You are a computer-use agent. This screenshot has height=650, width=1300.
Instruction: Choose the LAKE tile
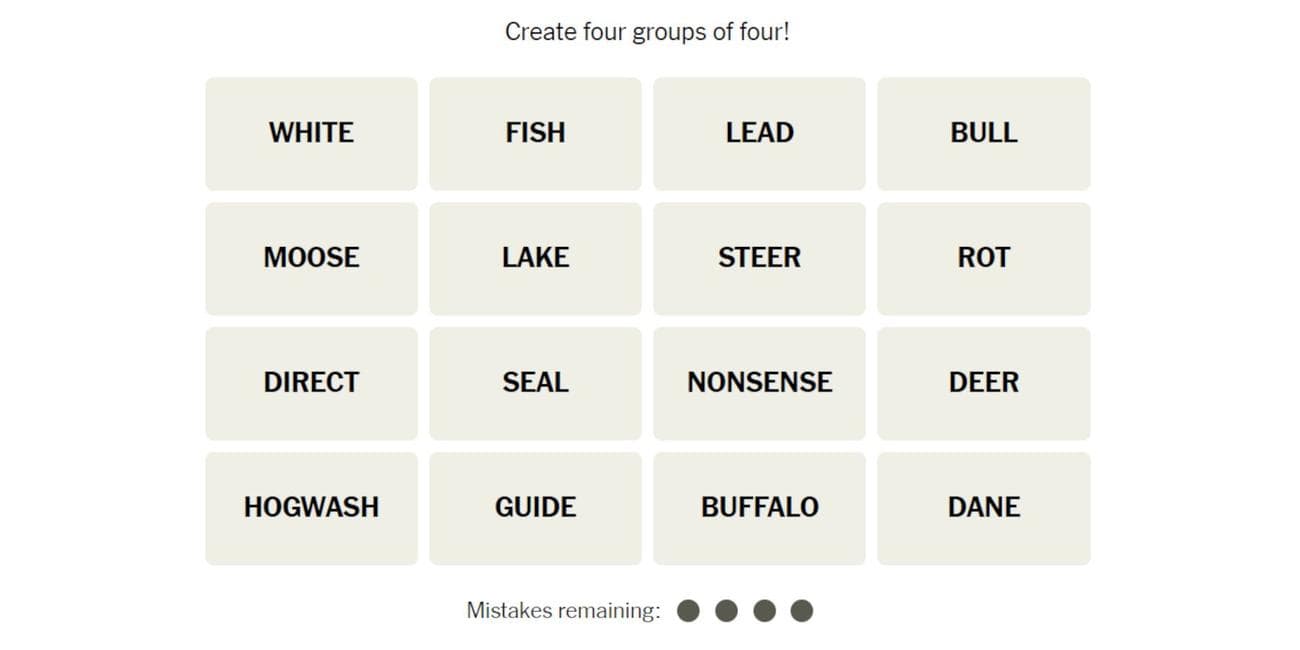tap(535, 258)
